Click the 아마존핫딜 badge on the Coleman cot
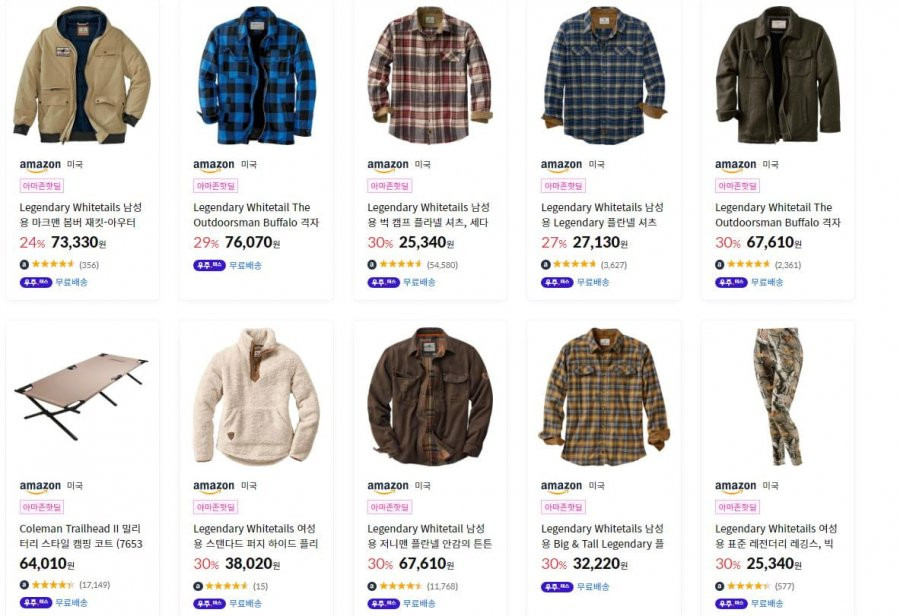900x616 pixels. tap(42, 507)
